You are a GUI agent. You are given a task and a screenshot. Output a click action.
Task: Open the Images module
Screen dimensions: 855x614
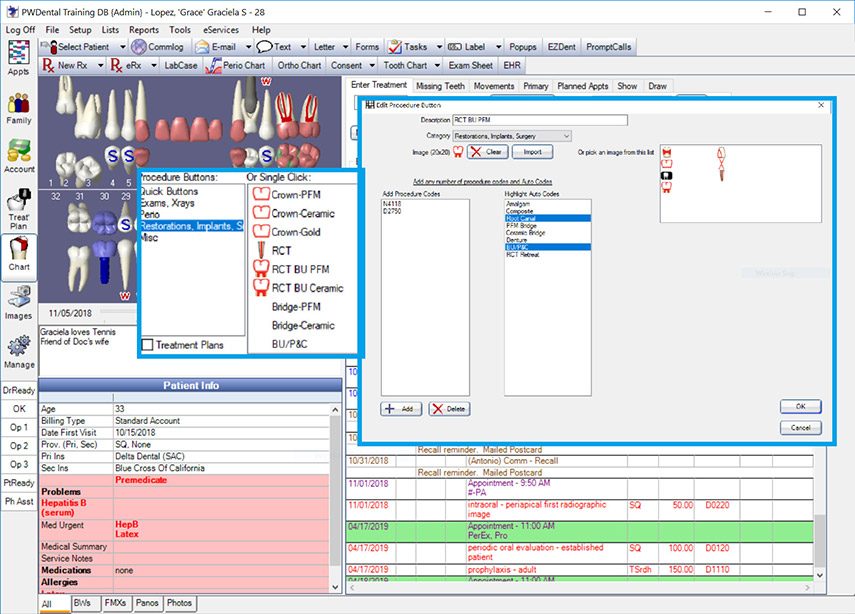click(19, 303)
